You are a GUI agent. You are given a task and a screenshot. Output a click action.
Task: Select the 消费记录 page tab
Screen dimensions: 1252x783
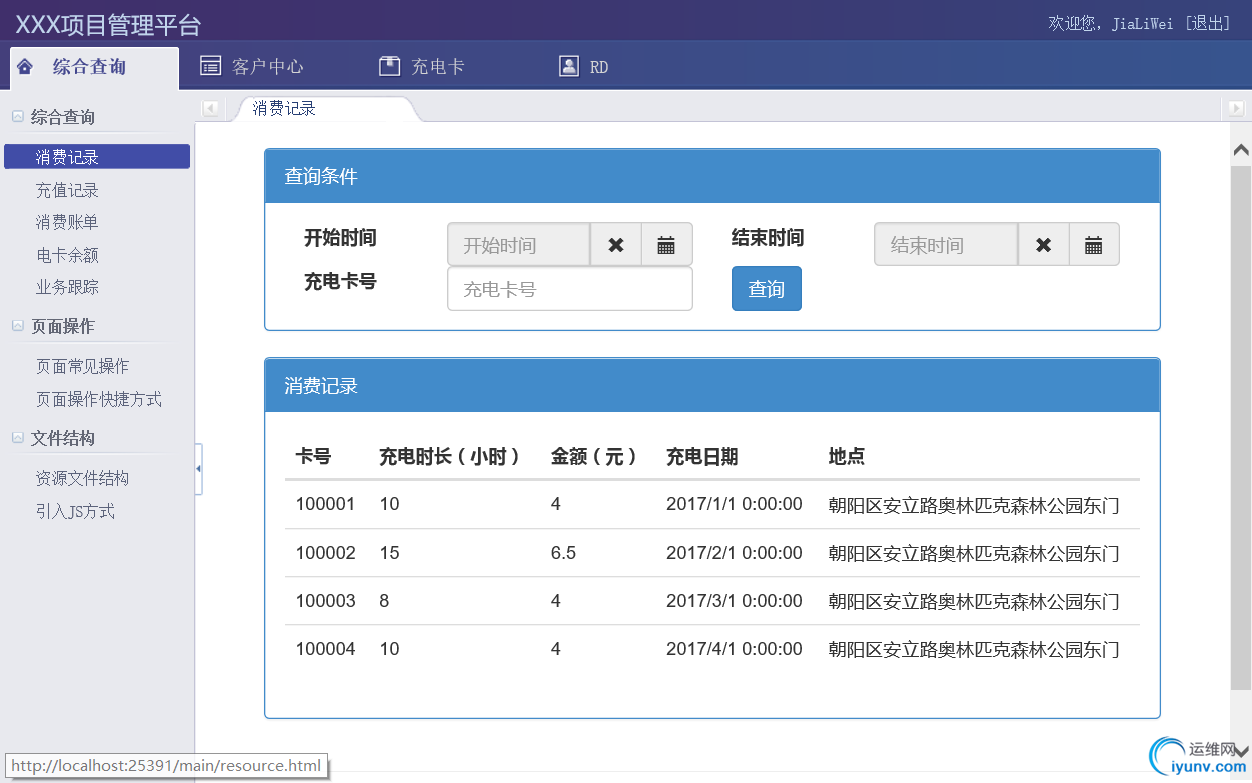click(x=285, y=108)
